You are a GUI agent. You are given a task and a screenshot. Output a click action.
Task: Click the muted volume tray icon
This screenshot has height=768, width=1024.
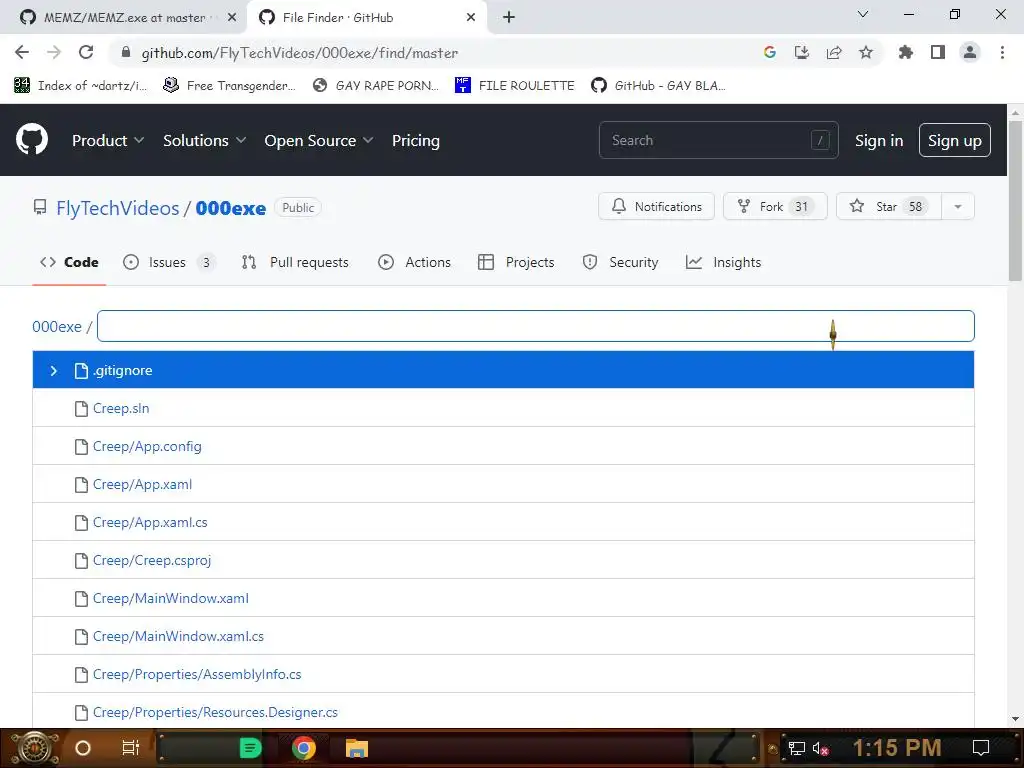[820, 748]
